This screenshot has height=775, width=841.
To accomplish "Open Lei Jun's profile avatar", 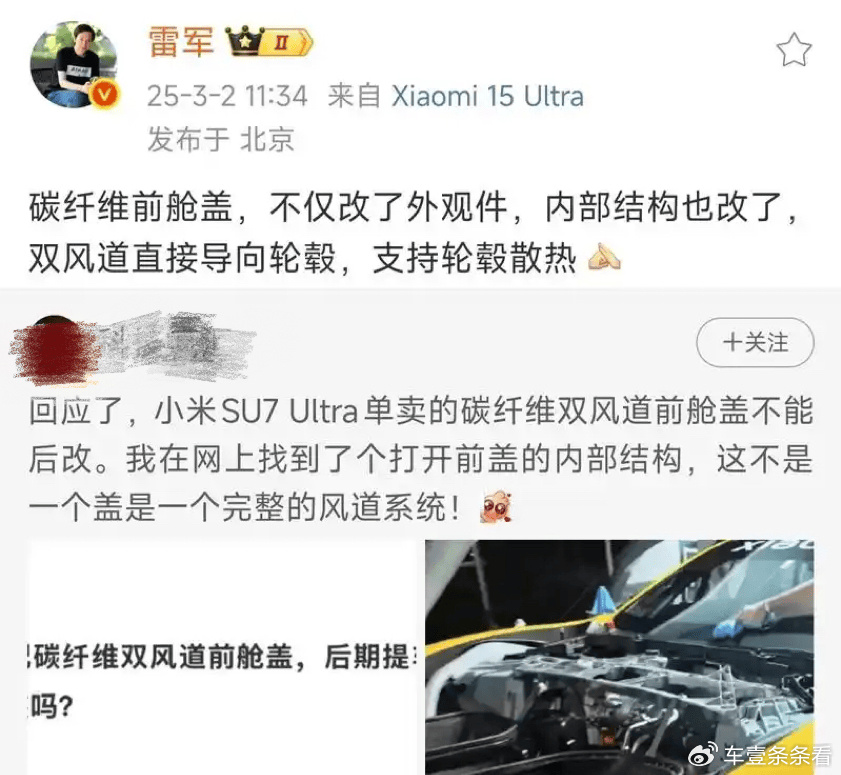I will point(74,65).
